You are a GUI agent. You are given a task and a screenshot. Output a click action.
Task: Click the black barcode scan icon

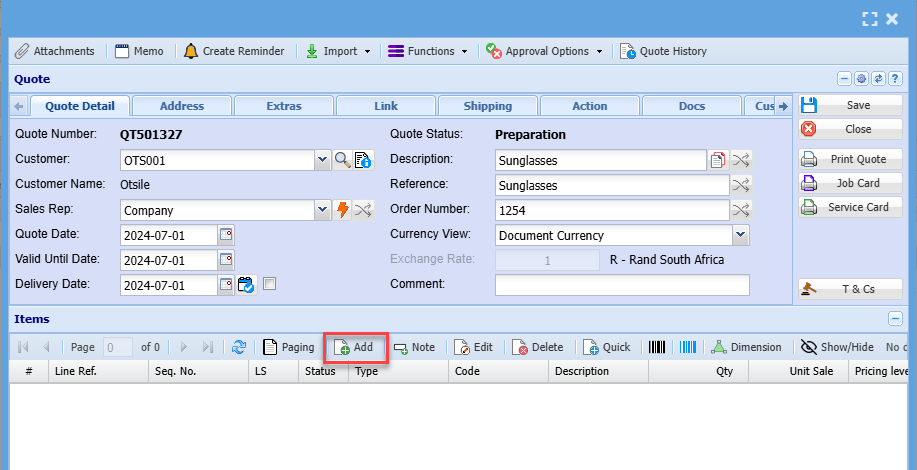click(657, 347)
